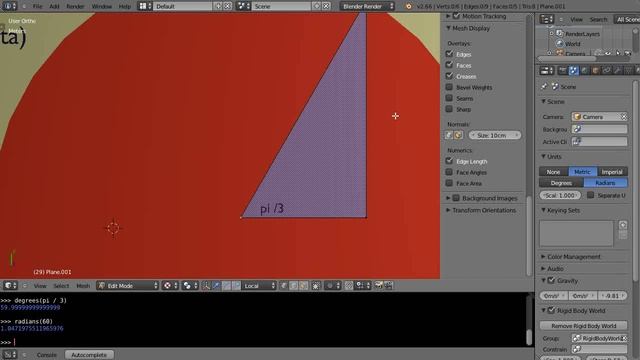
Task: Click the Blender logo in info header
Action: 409,6
